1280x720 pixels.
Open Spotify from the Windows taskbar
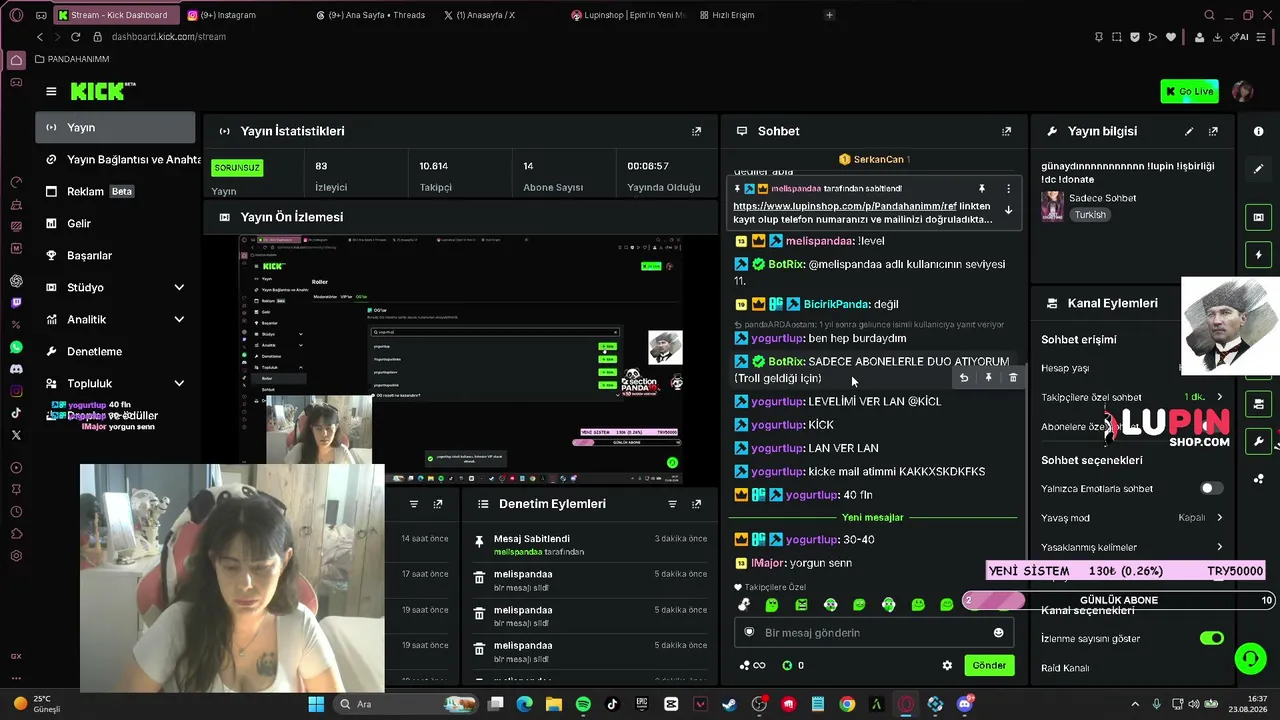583,704
